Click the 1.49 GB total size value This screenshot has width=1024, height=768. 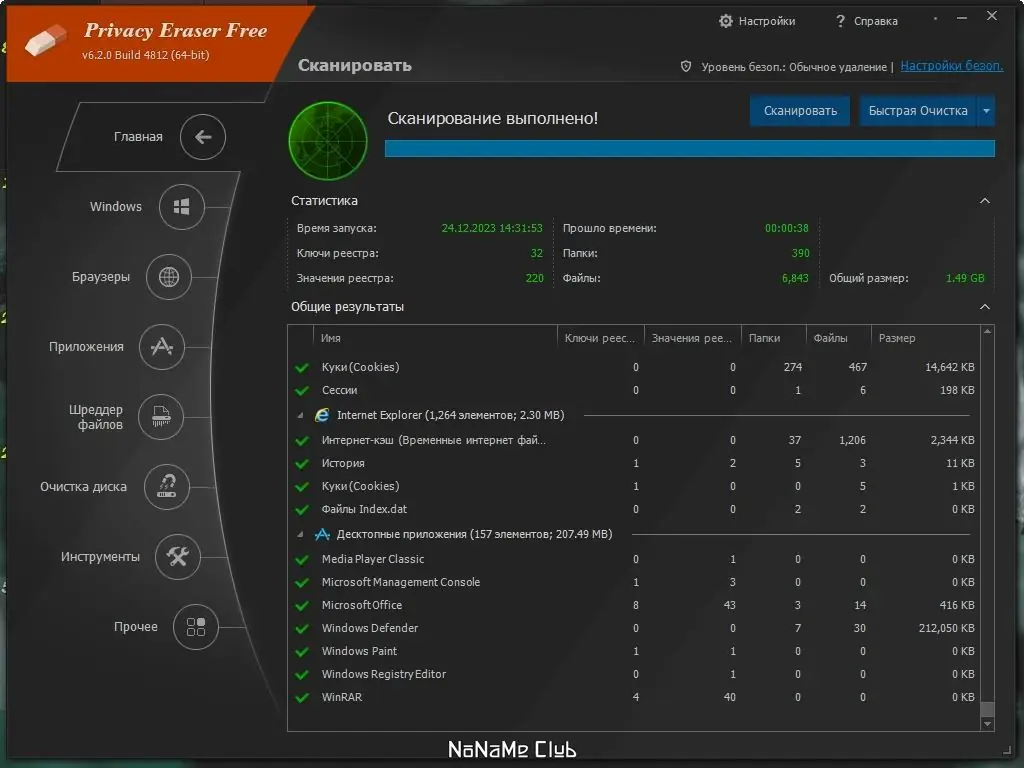(x=965, y=278)
